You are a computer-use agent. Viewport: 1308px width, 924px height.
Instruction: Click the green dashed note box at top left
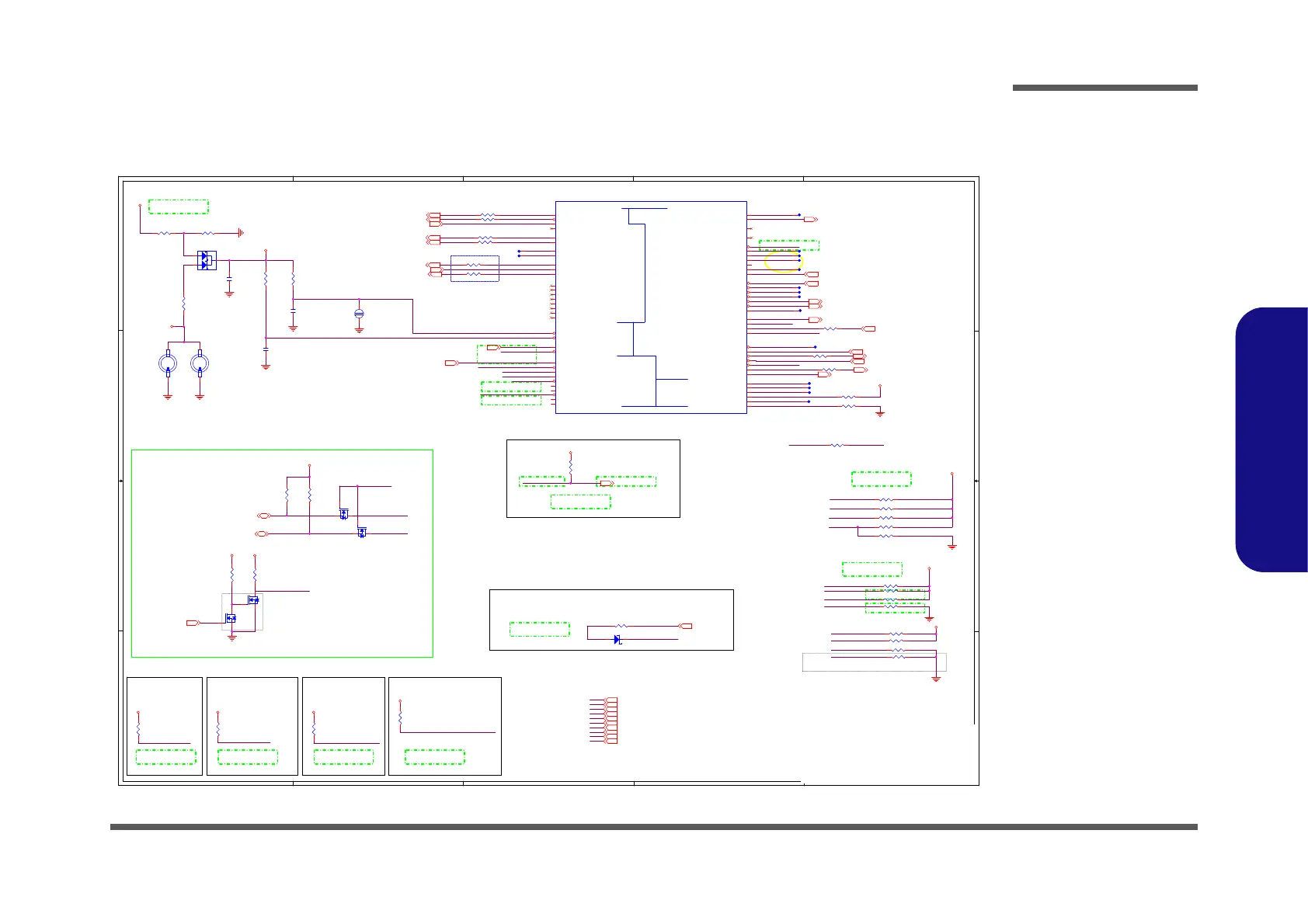pyautogui.click(x=179, y=207)
